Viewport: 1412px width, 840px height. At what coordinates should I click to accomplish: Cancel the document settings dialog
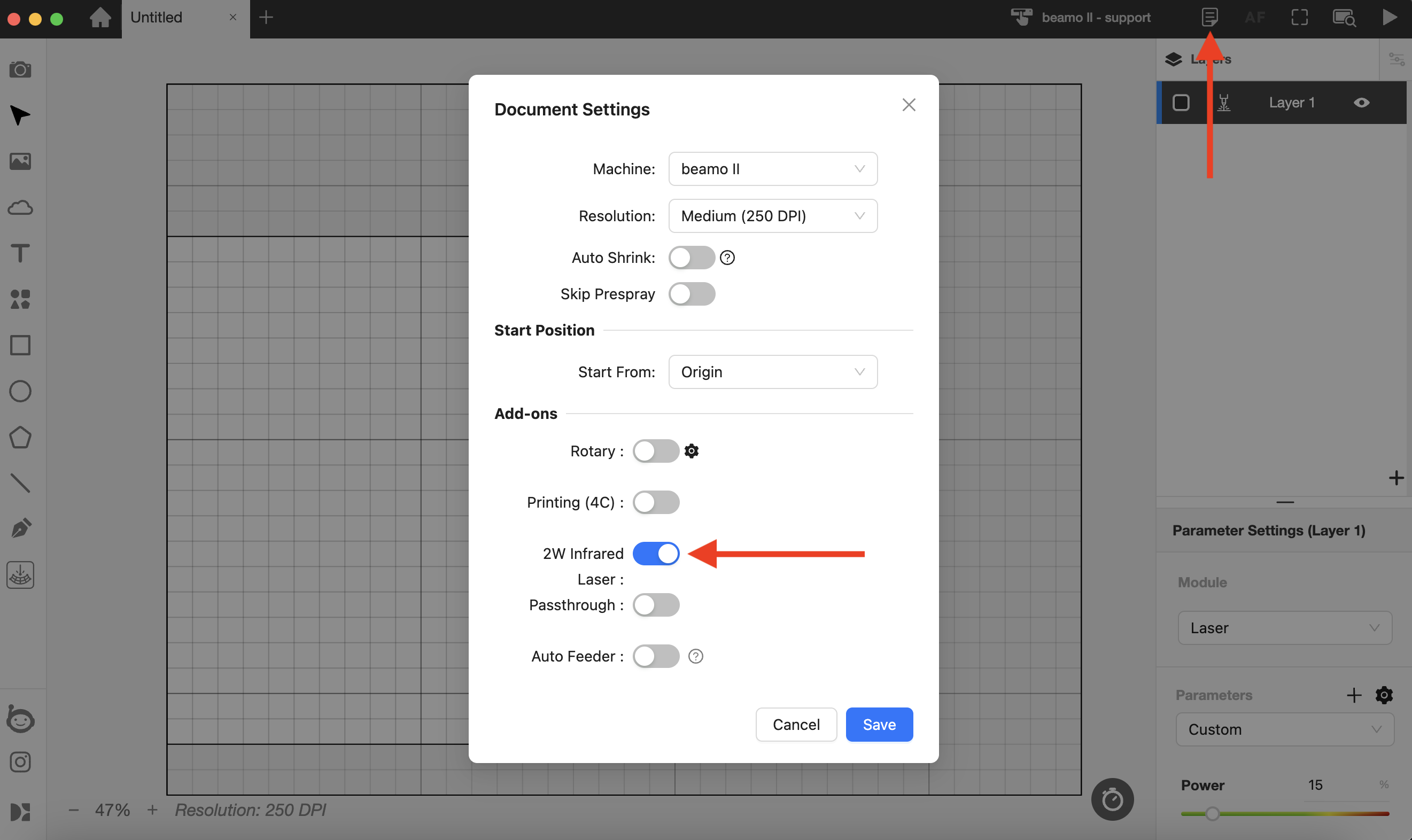pos(795,725)
